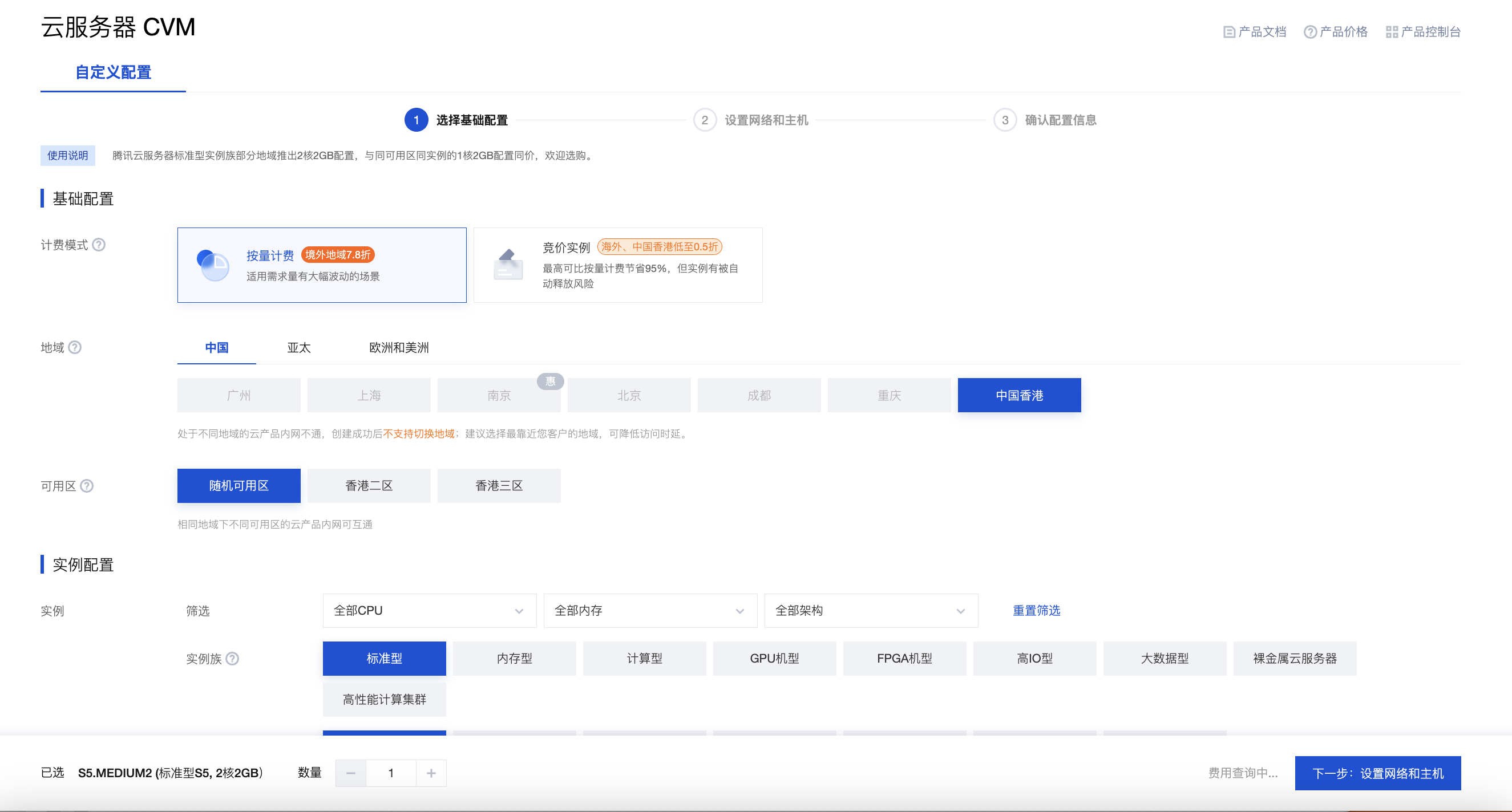Screen dimensions: 1512x812
Task: Open 产品控制台 grid icon
Action: click(x=1391, y=33)
